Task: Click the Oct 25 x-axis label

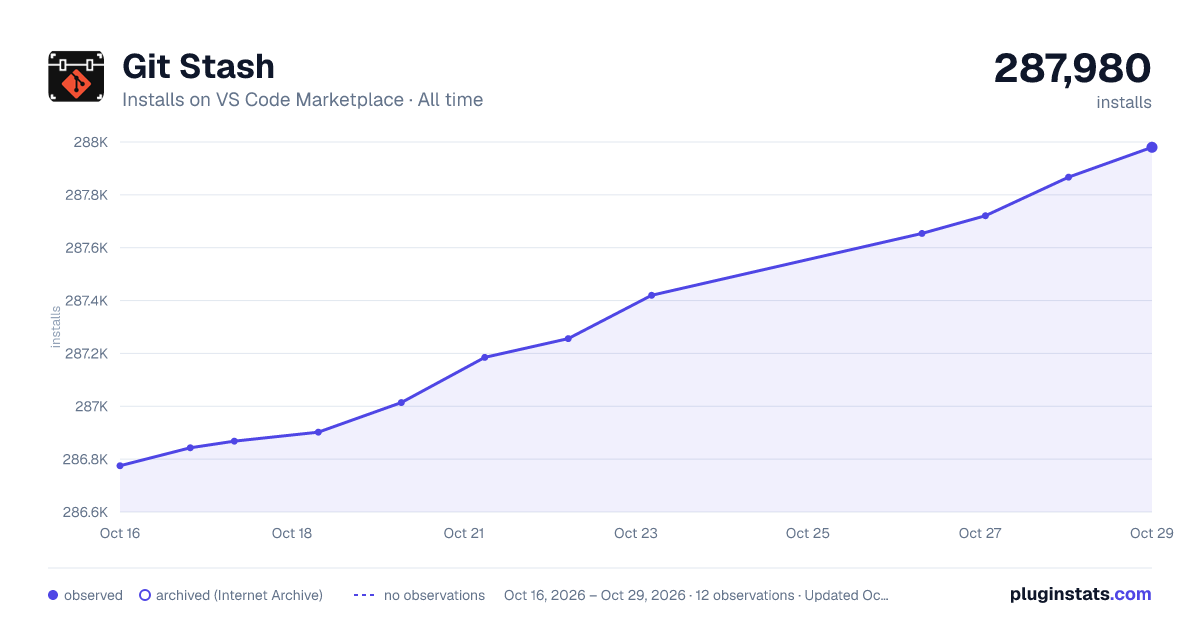Action: [808, 533]
